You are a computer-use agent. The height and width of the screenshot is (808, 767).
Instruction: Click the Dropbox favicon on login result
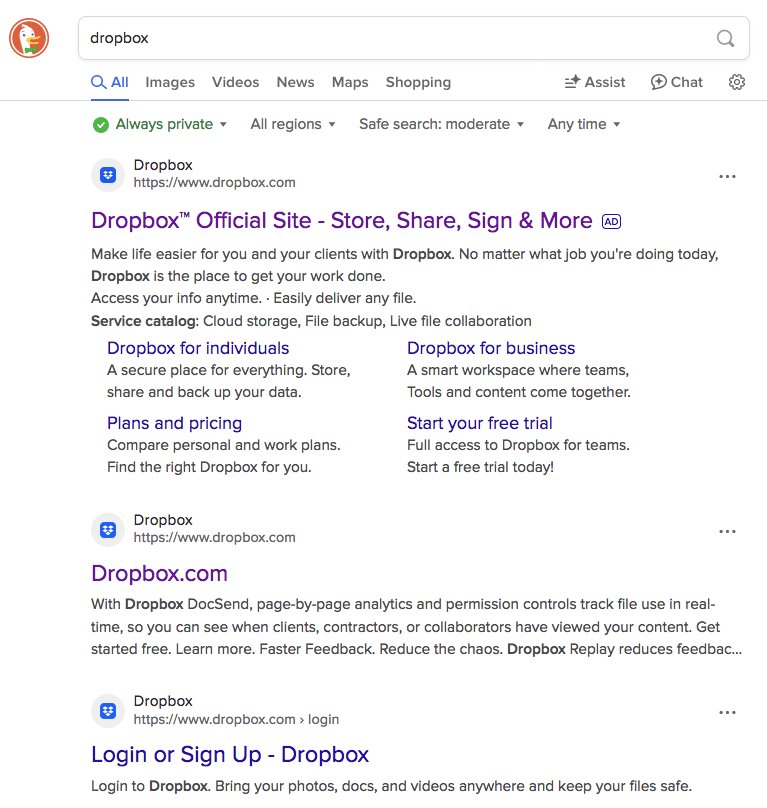pos(108,711)
